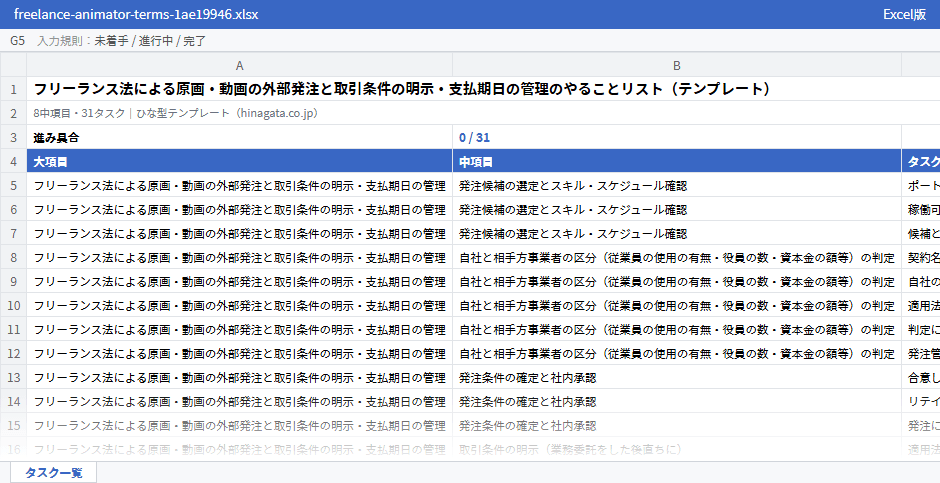The height and width of the screenshot is (483, 940).
Task: Click the 契約名 cell in row 8
Action: 921,257
